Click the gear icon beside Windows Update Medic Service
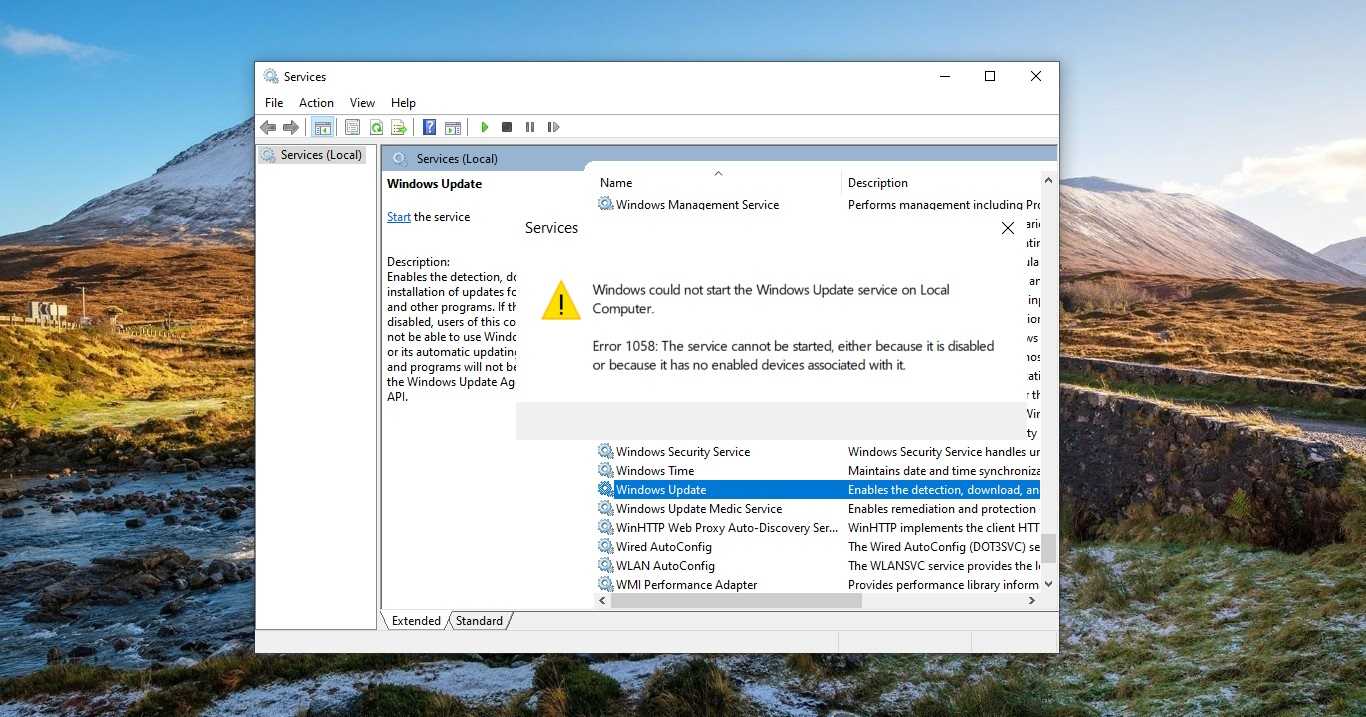This screenshot has height=717, width=1366. 605,509
